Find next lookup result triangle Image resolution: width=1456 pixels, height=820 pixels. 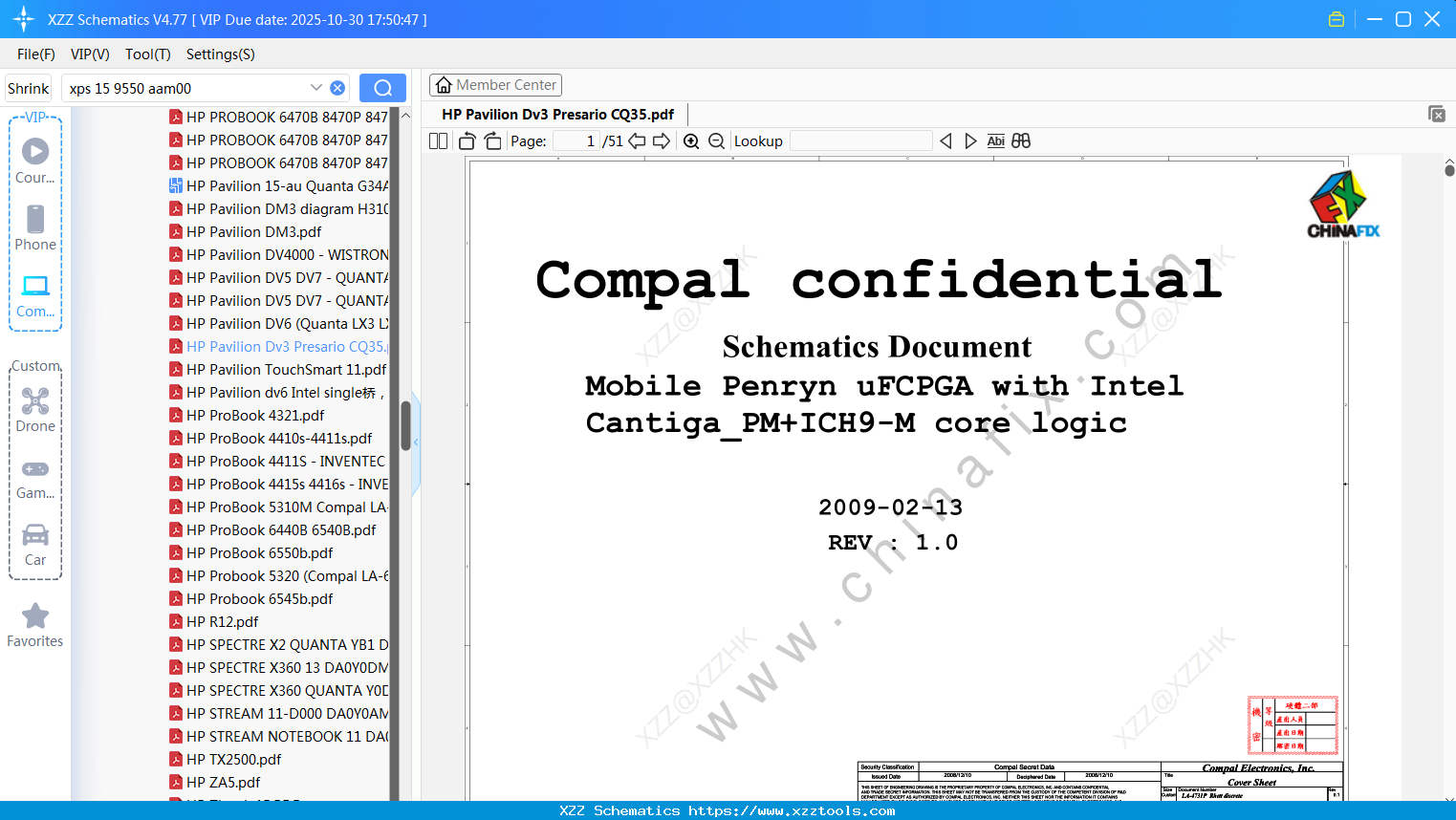[x=970, y=141]
